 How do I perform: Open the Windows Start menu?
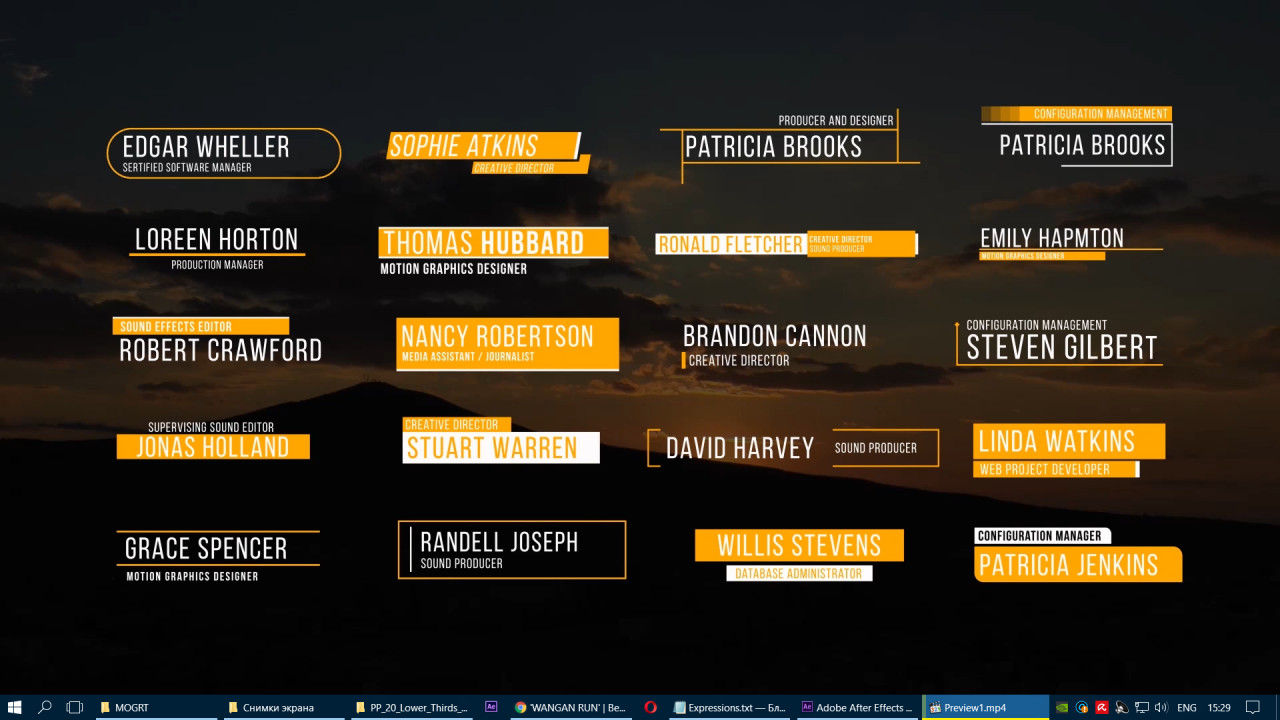(x=15, y=707)
